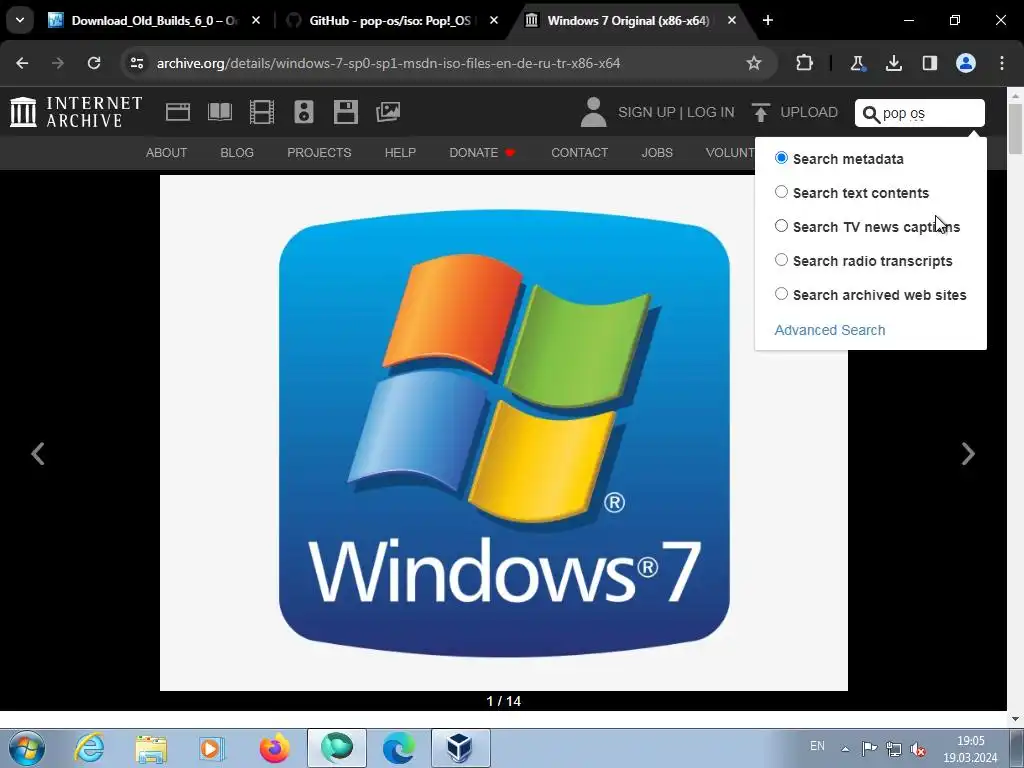Open Chrome Labs flask icon
This screenshot has width=1024, height=768.
857,63
